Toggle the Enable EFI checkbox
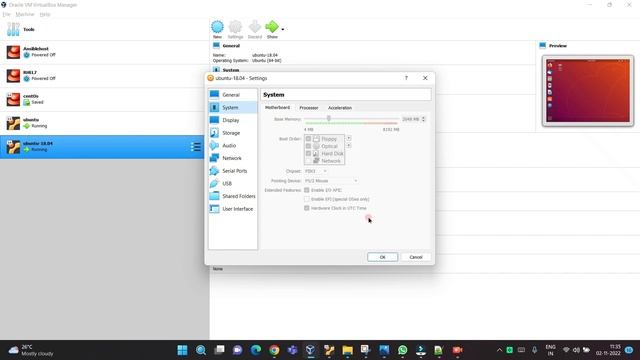The image size is (640, 360). coord(307,199)
